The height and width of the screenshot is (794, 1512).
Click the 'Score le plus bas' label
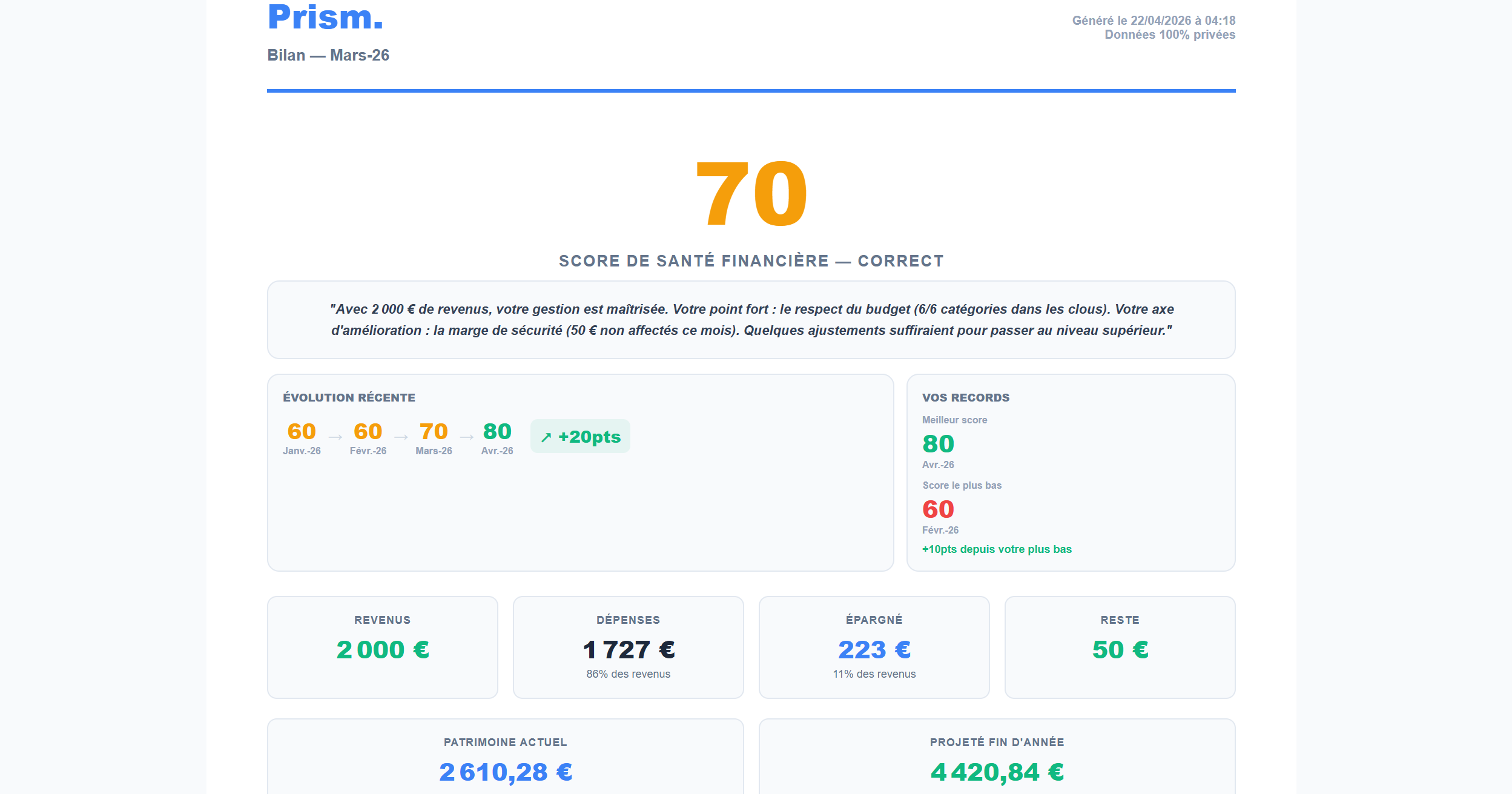point(962,485)
